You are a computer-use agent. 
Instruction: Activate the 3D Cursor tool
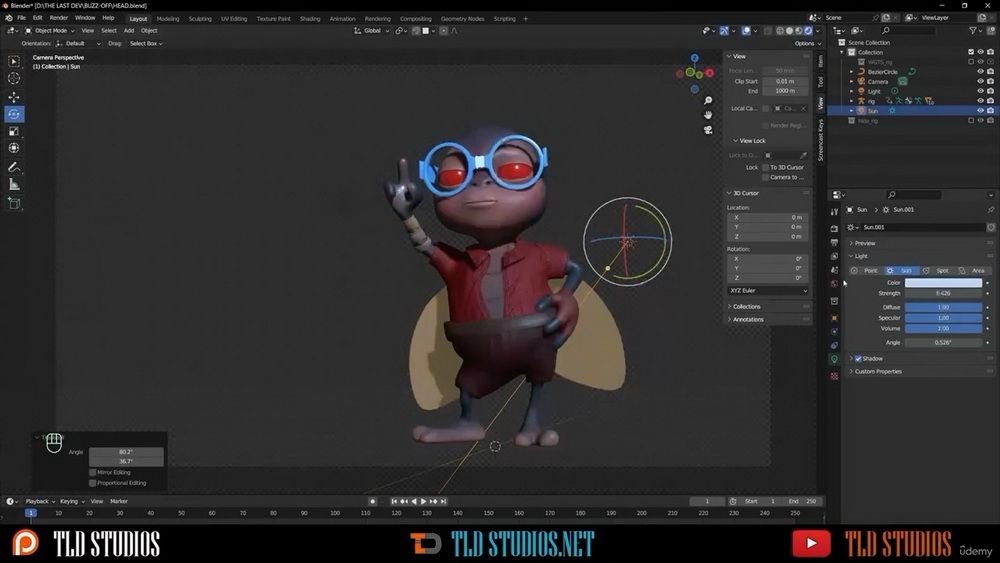click(x=14, y=78)
